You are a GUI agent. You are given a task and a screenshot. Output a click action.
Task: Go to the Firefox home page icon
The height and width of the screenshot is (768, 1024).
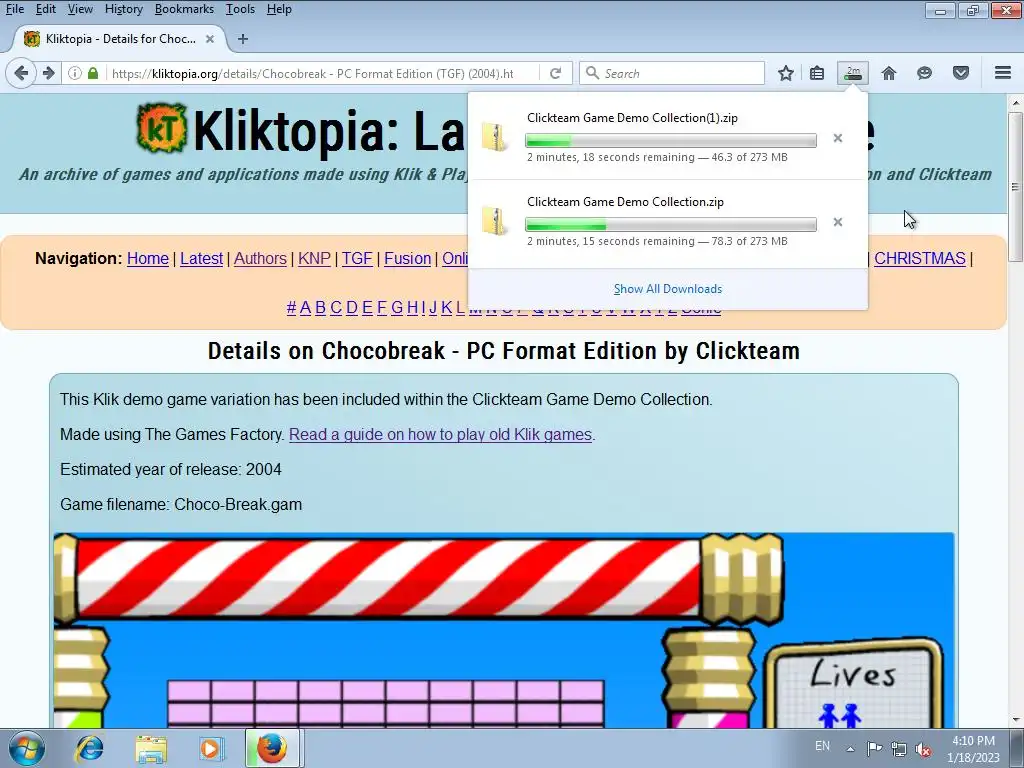click(889, 73)
